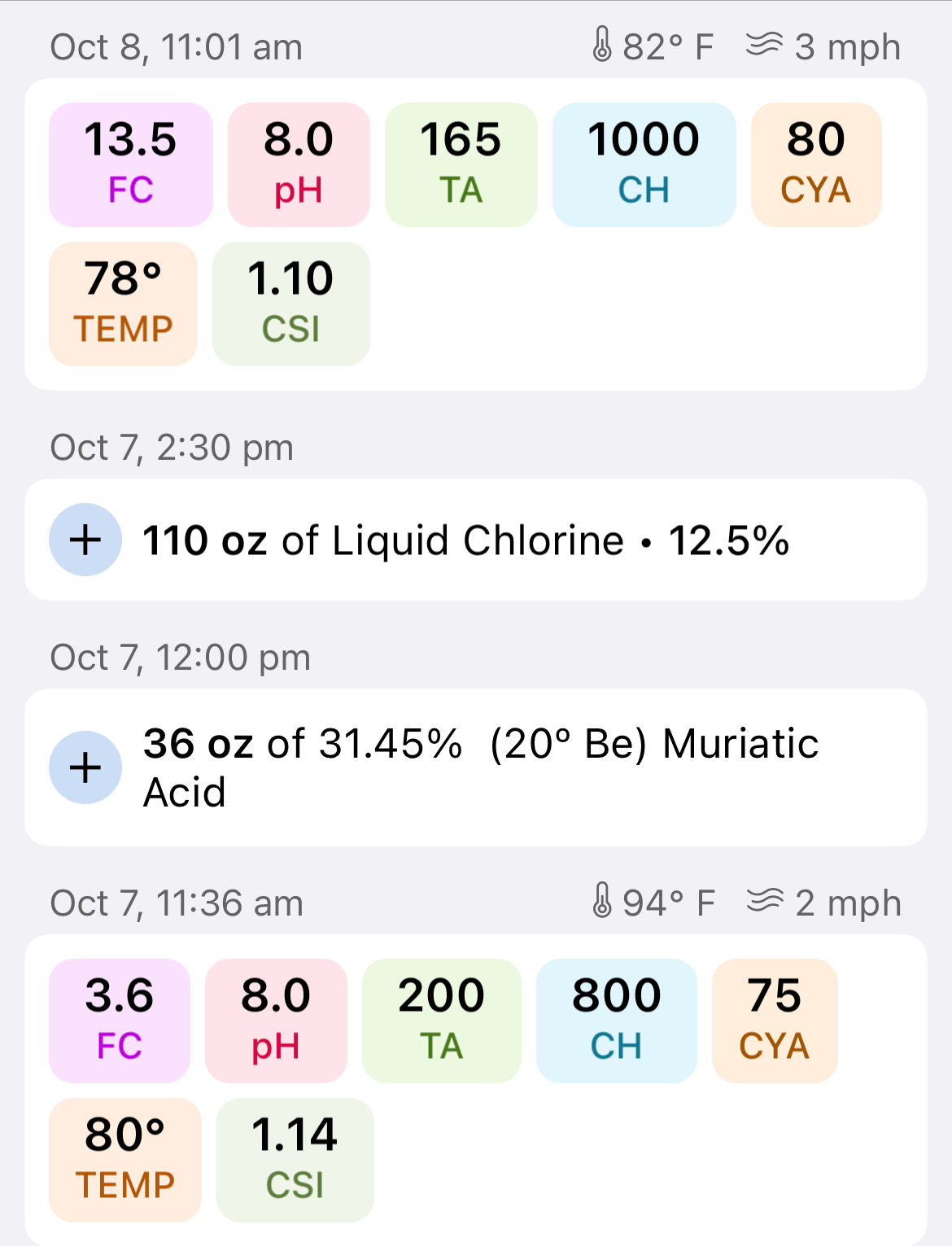
Task: Select the 800 CH reading tile
Action: [616, 1021]
